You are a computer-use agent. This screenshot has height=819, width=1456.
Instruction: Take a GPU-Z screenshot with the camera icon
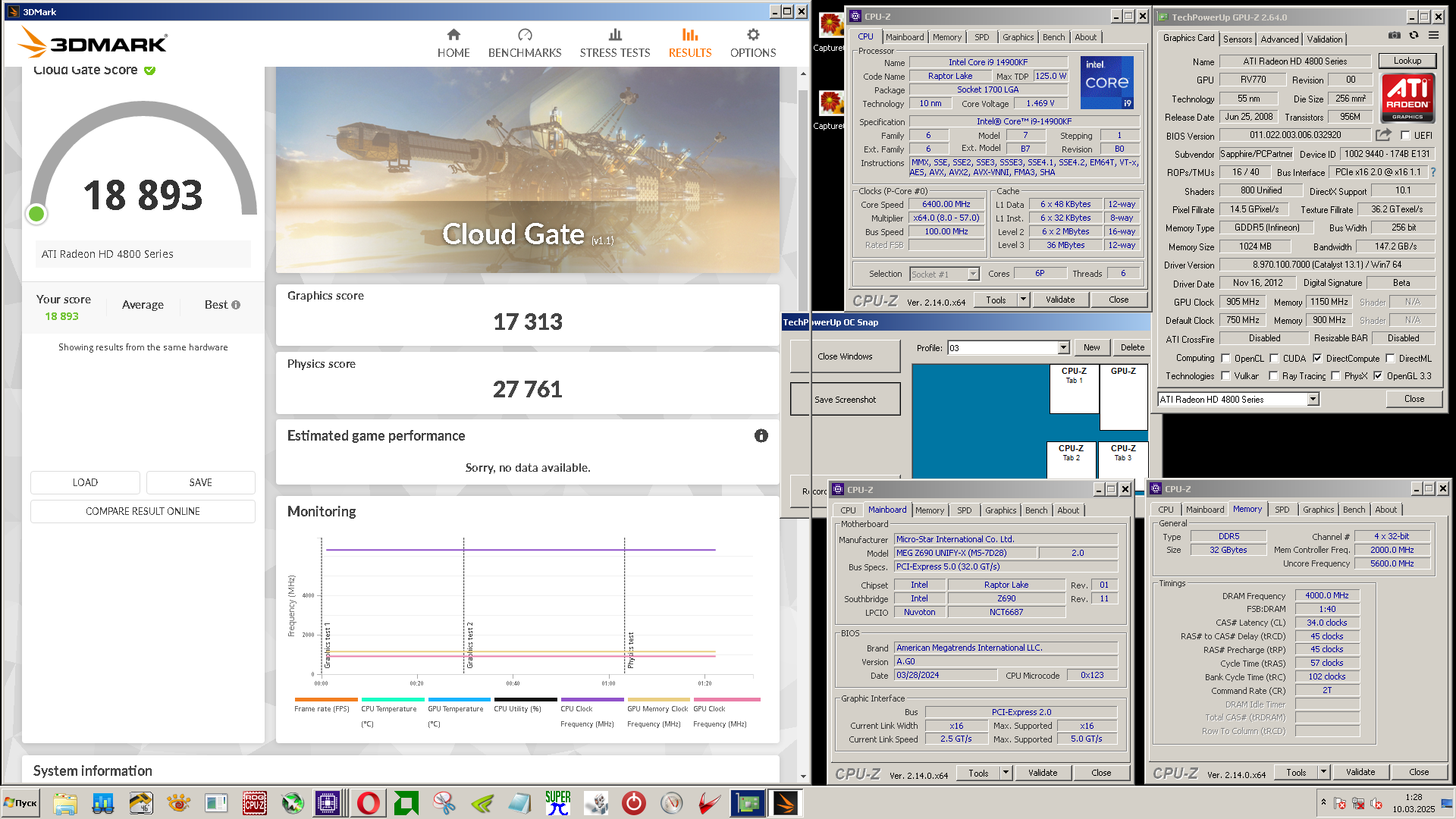(x=1395, y=35)
